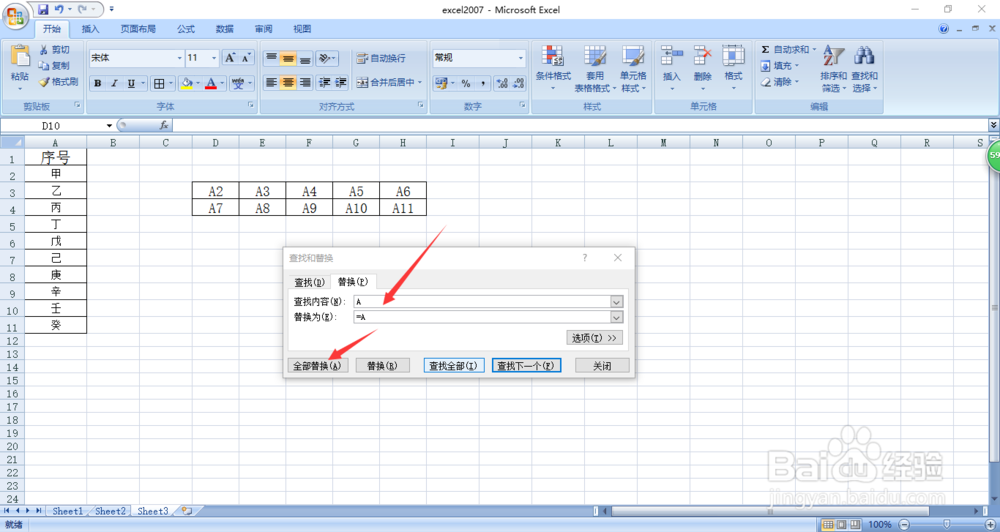Click Find All (查找全部) button
This screenshot has height=532, width=1000.
[x=453, y=366]
